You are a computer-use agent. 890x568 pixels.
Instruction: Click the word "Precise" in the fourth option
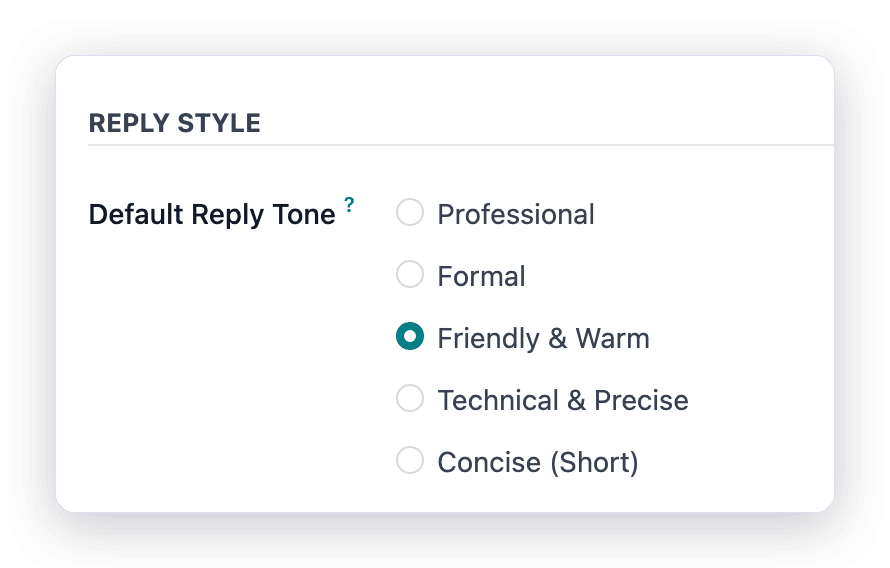(641, 400)
